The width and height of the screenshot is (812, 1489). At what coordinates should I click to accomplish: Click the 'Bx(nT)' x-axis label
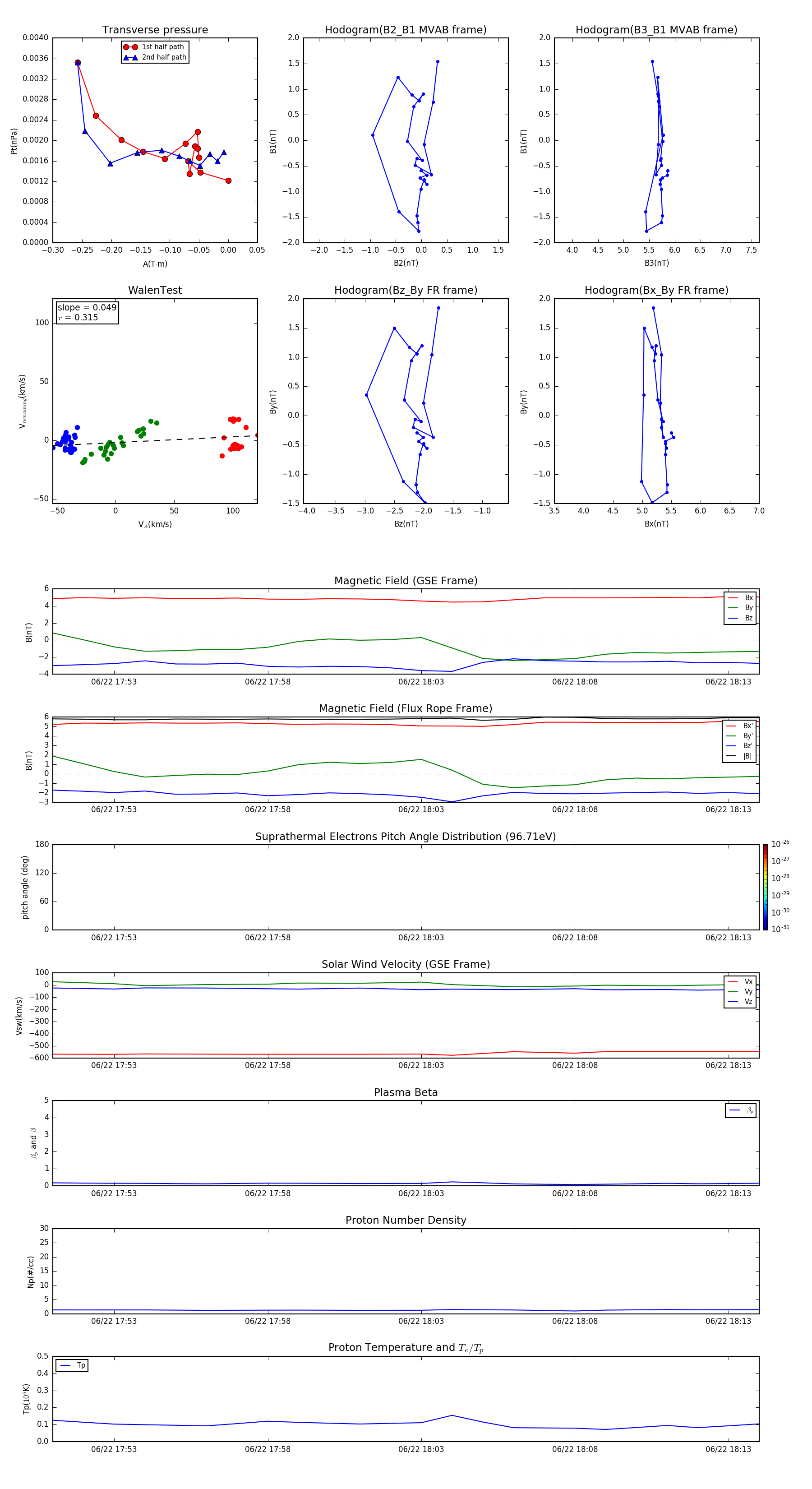[x=656, y=524]
